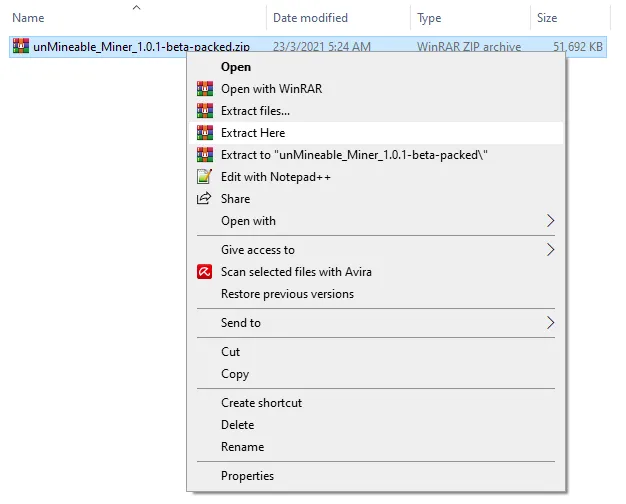Choose Delete from the context menu
This screenshot has width=626, height=504.
[376, 425]
